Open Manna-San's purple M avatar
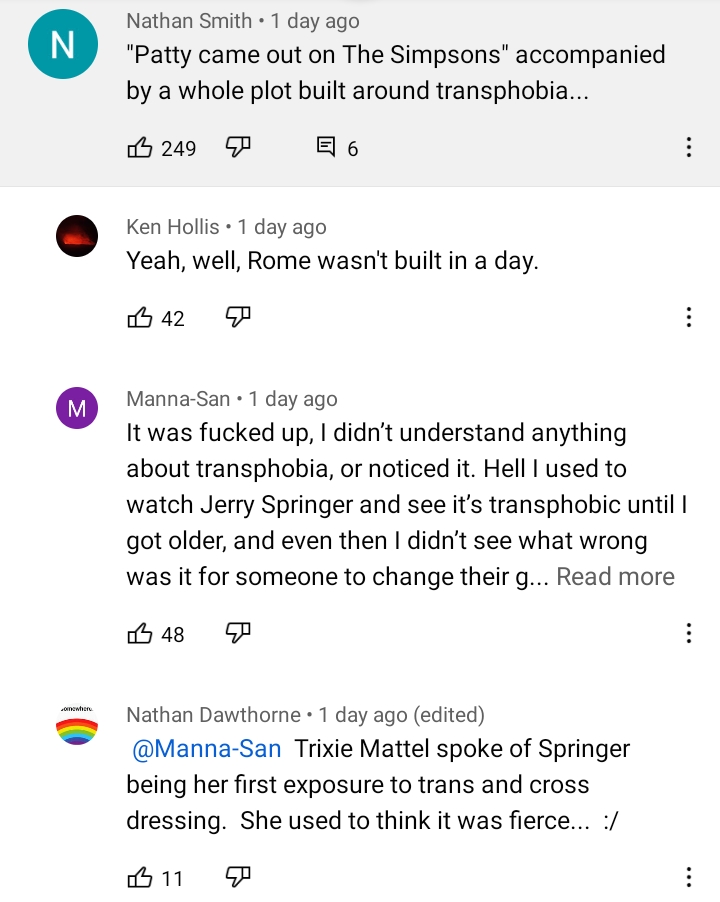This screenshot has height=902, width=720. click(77, 408)
